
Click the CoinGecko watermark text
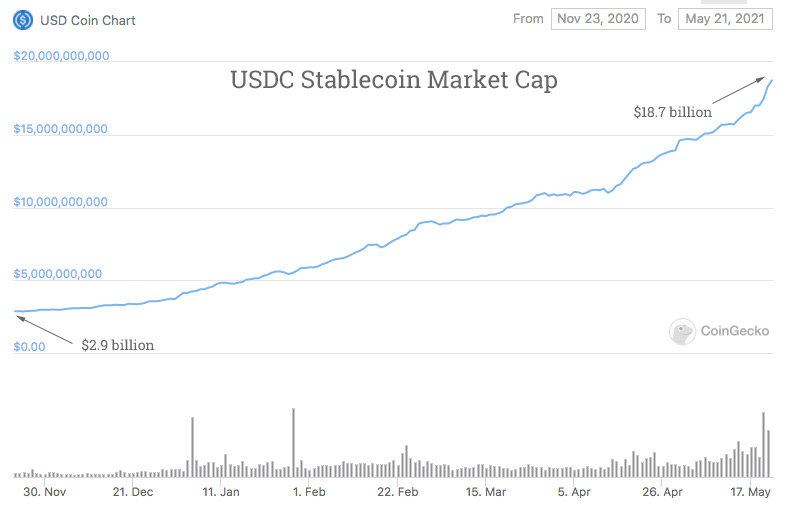735,332
